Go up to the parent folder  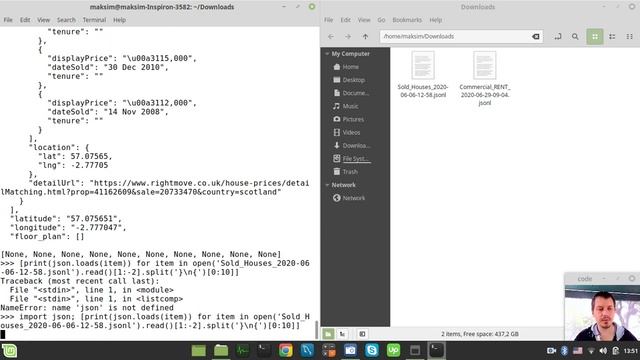365,36
